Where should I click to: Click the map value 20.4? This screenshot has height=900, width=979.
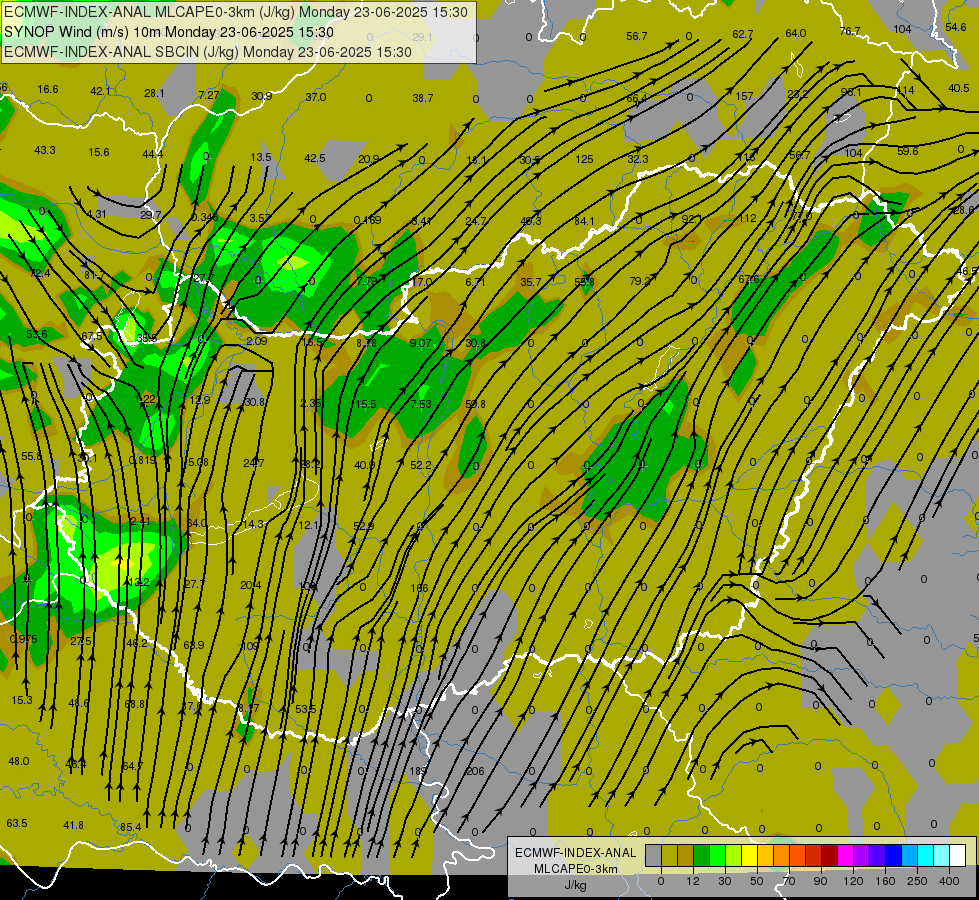click(250, 585)
